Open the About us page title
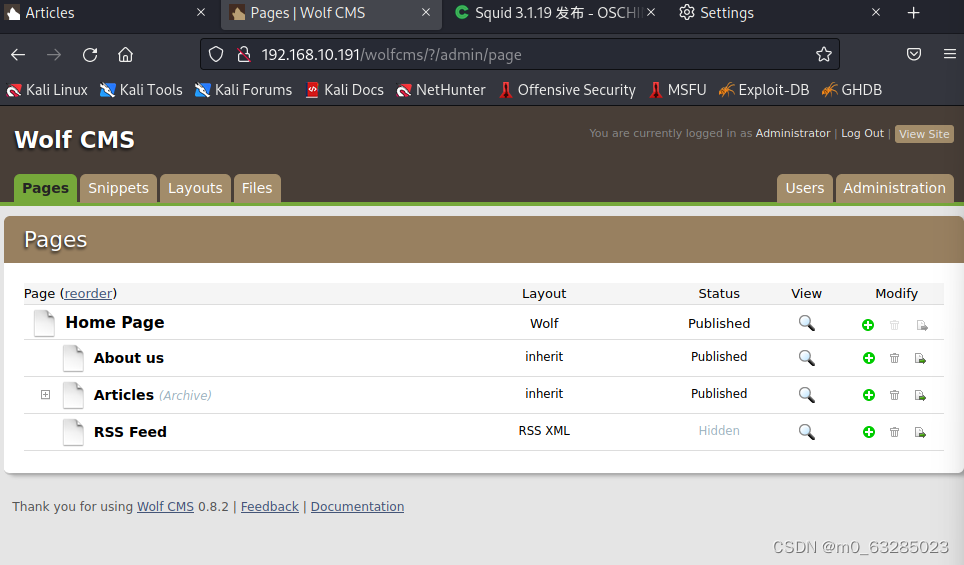This screenshot has height=565, width=964. click(128, 358)
